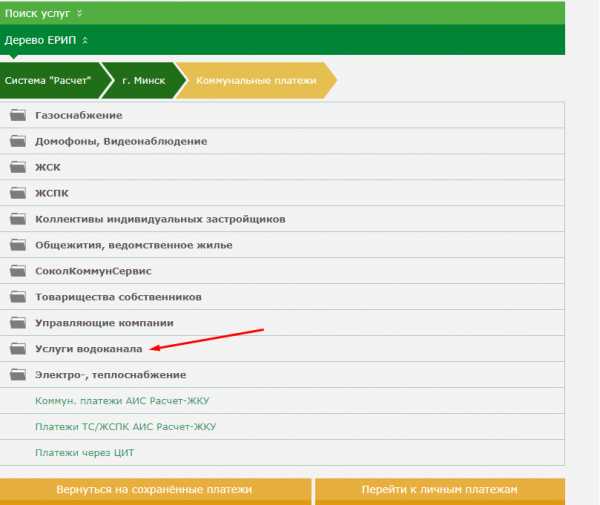Go to Система "Расчет" breadcrumb
Viewport: 600px width, 505px height.
tap(48, 80)
